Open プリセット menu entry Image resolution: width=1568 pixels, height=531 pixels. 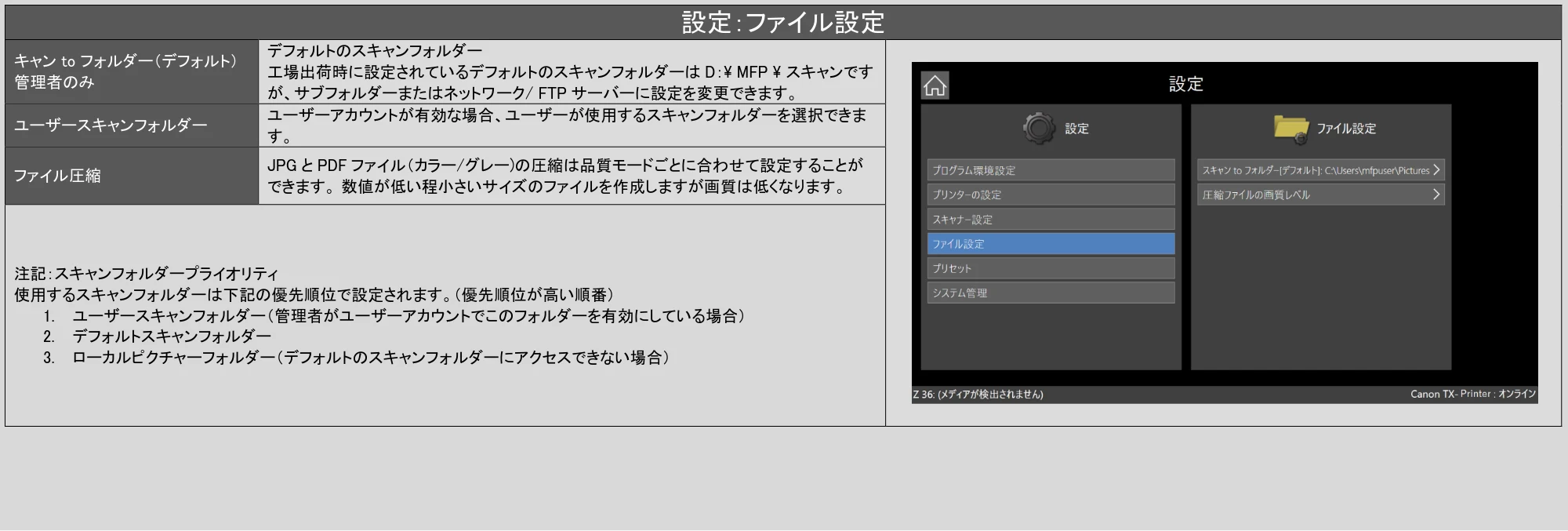1051,268
